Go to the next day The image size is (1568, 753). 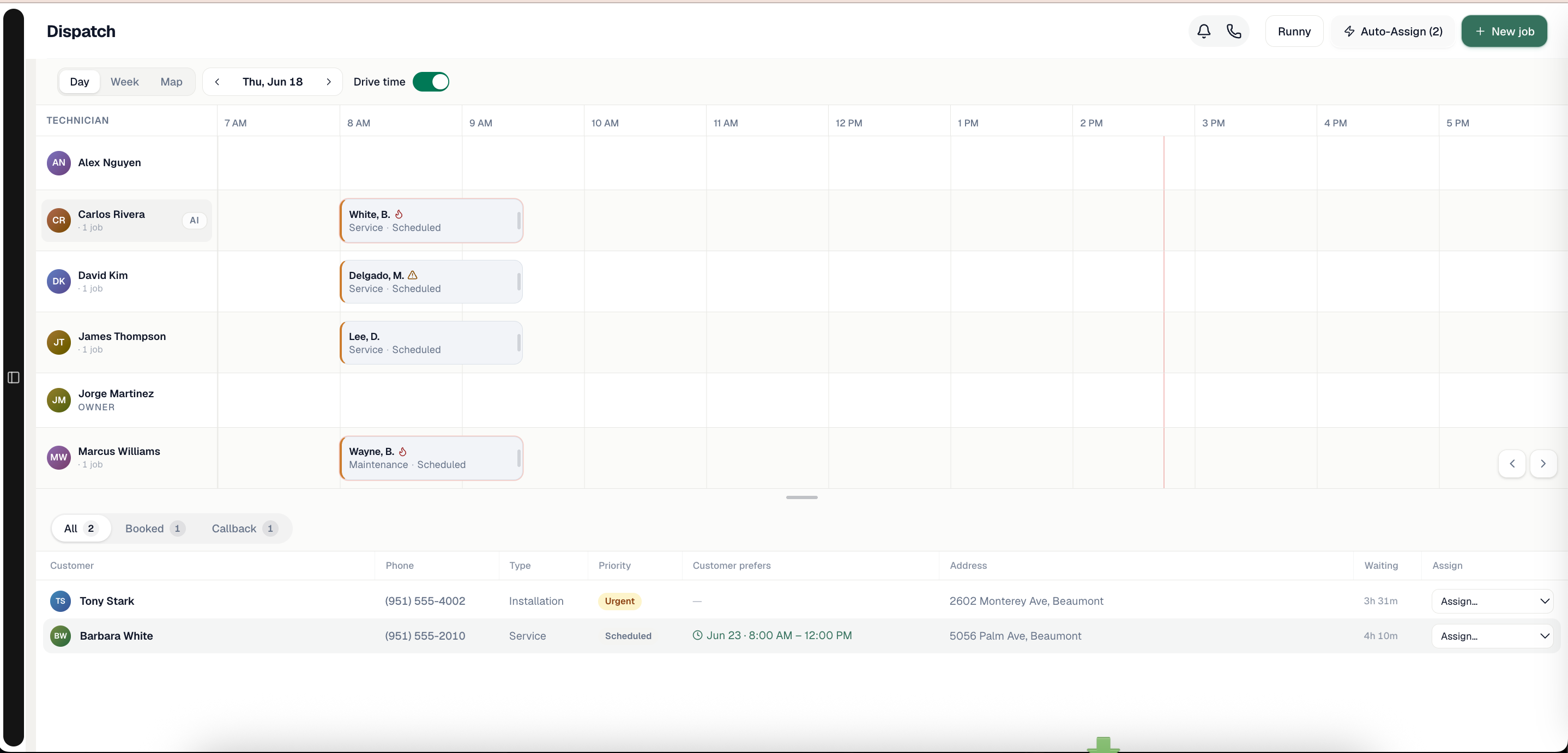329,82
